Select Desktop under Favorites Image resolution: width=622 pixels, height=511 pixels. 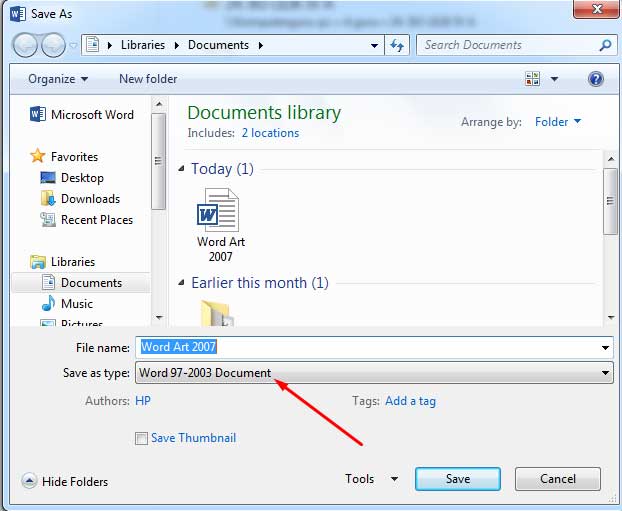82,178
